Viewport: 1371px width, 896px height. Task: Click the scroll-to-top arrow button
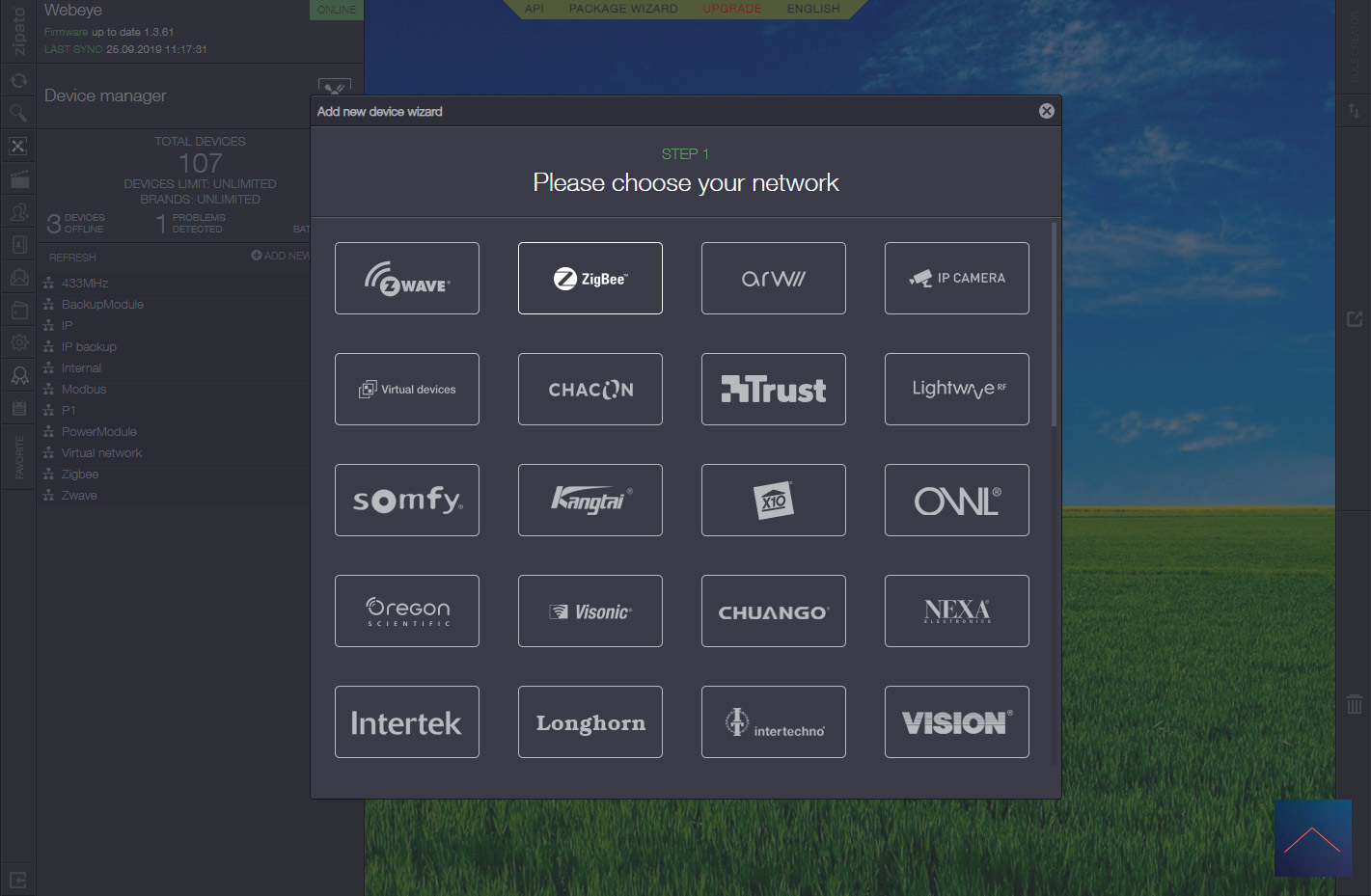[1312, 838]
